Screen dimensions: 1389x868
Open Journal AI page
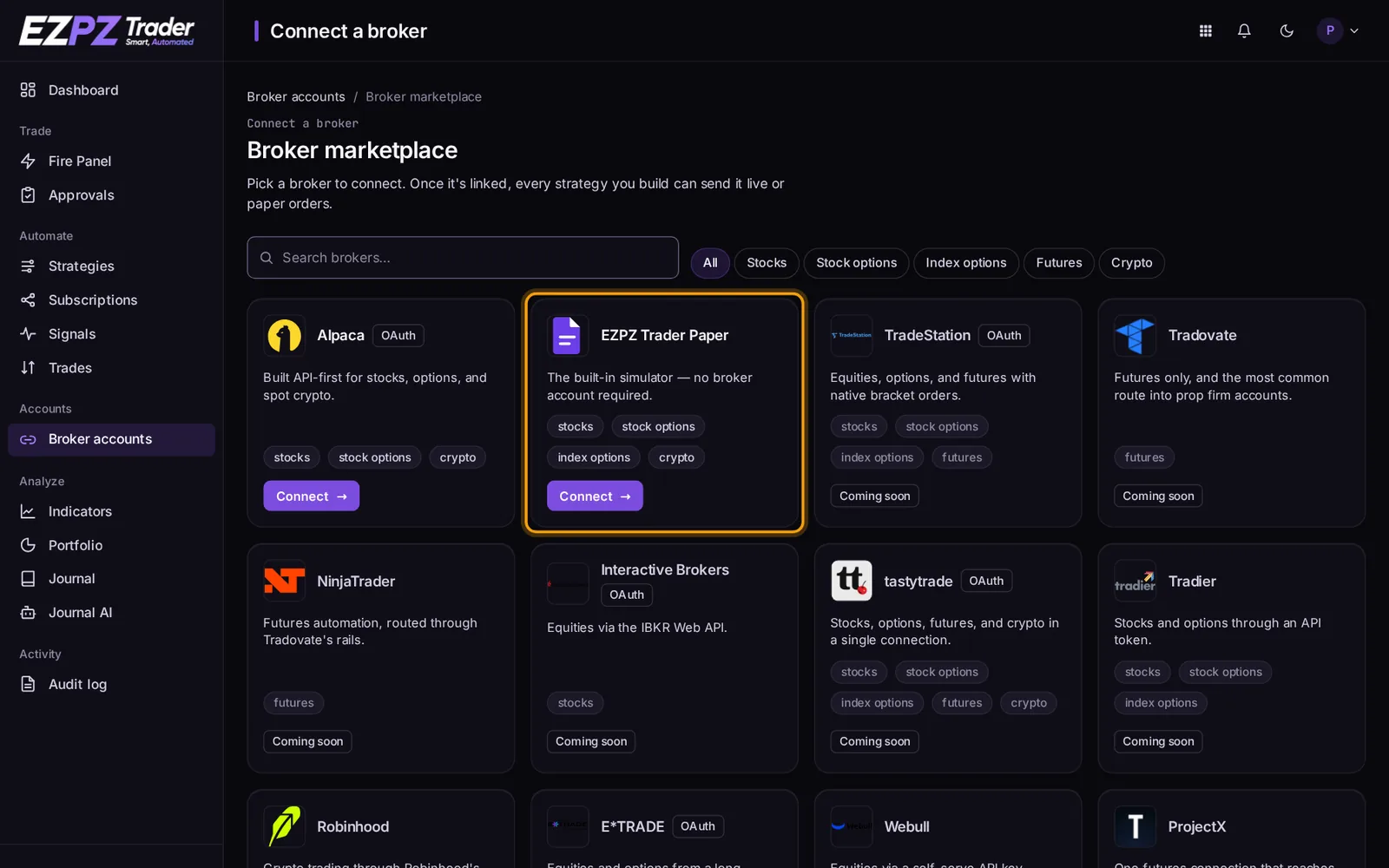tap(111, 613)
